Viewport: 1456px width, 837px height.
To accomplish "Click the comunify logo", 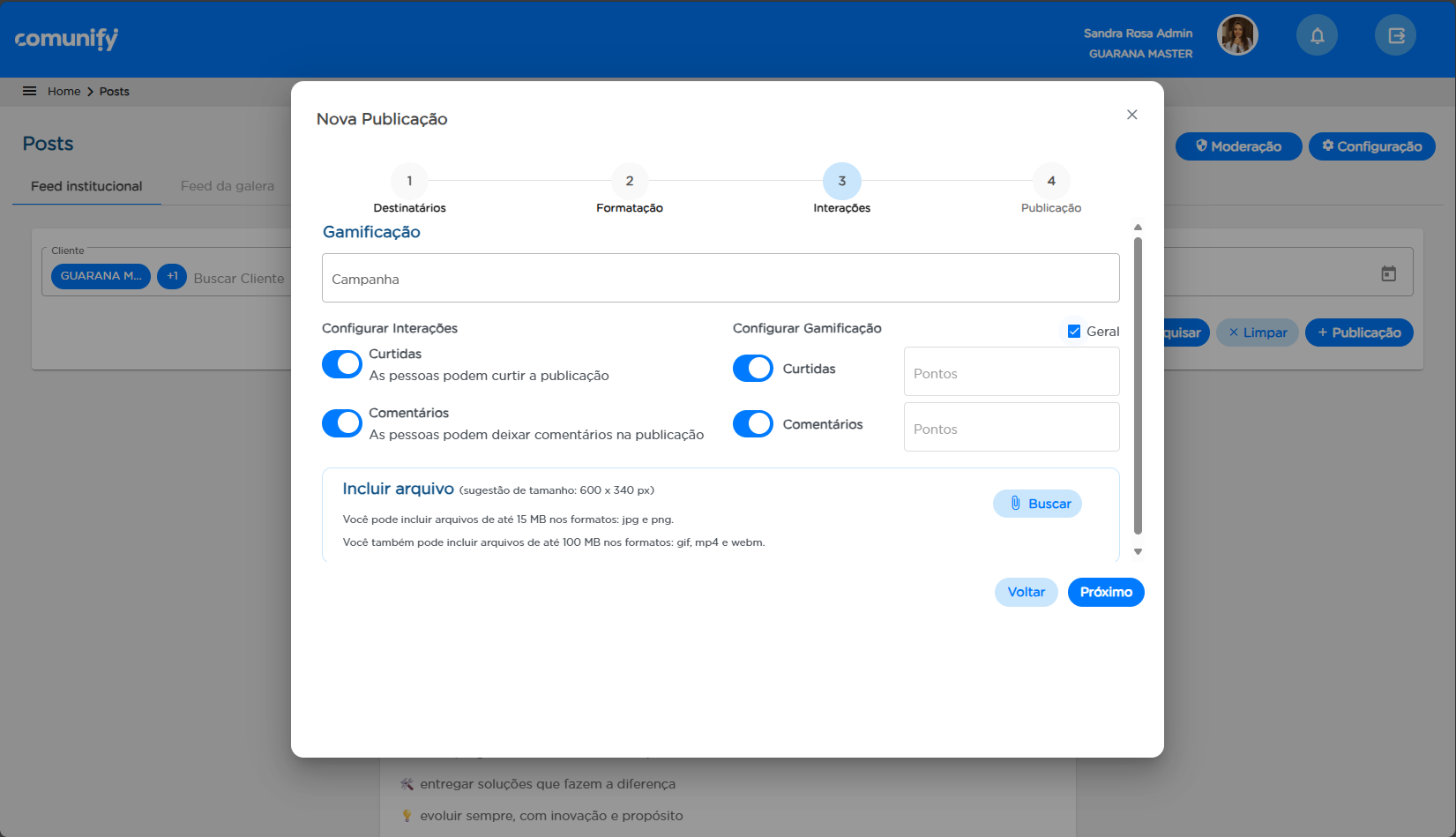I will point(66,39).
